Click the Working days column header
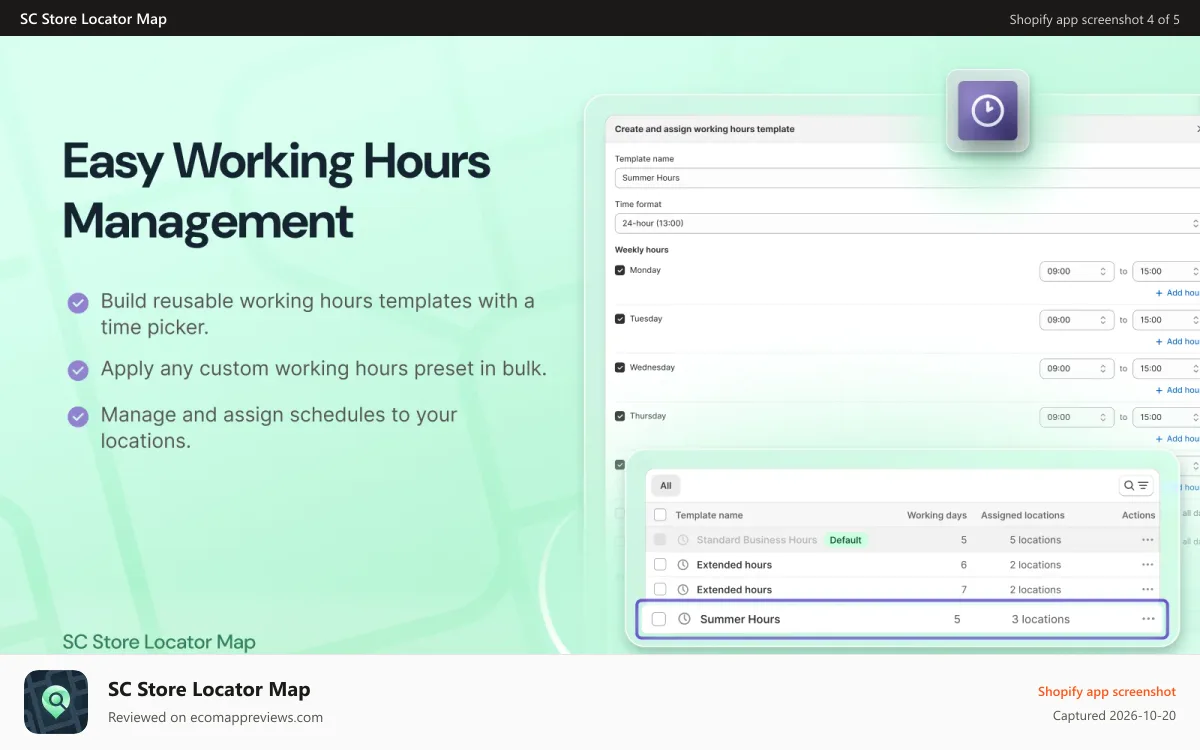The width and height of the screenshot is (1200, 750). tap(937, 515)
